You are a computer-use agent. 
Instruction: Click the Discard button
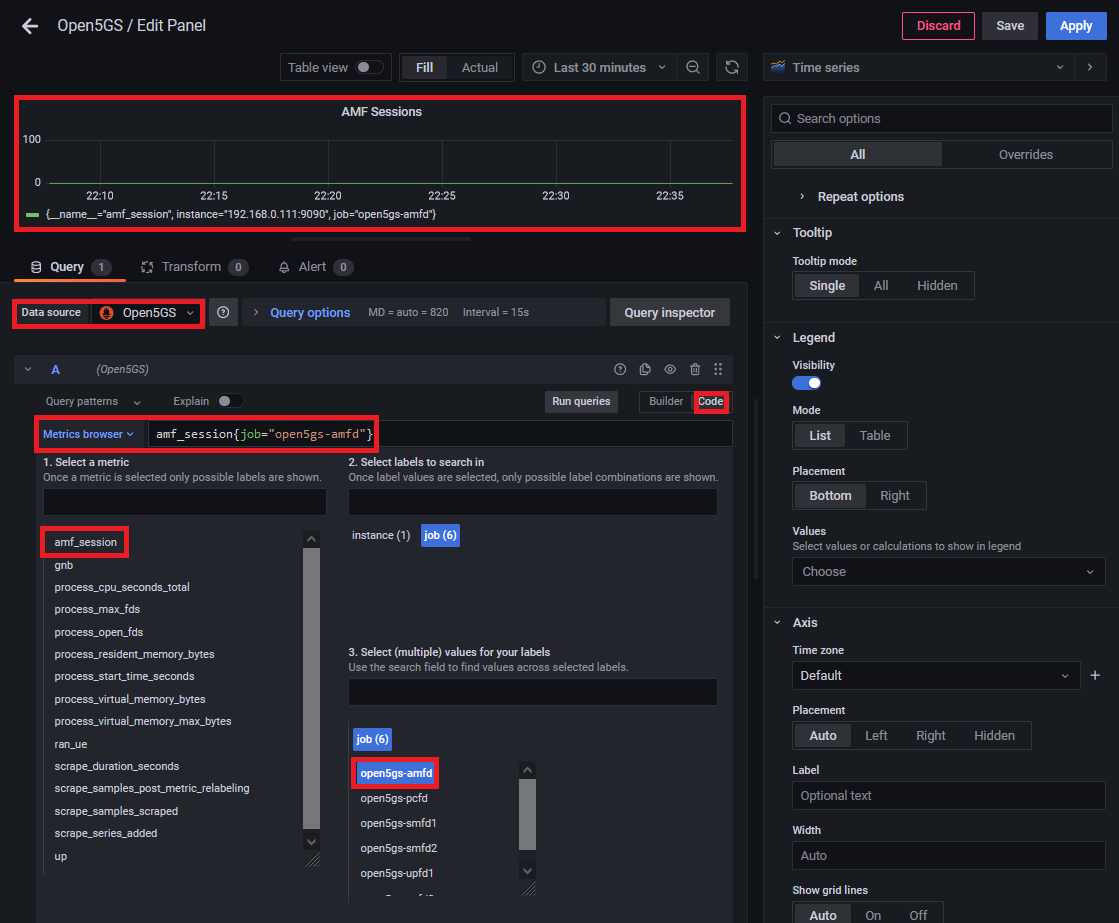(938, 26)
